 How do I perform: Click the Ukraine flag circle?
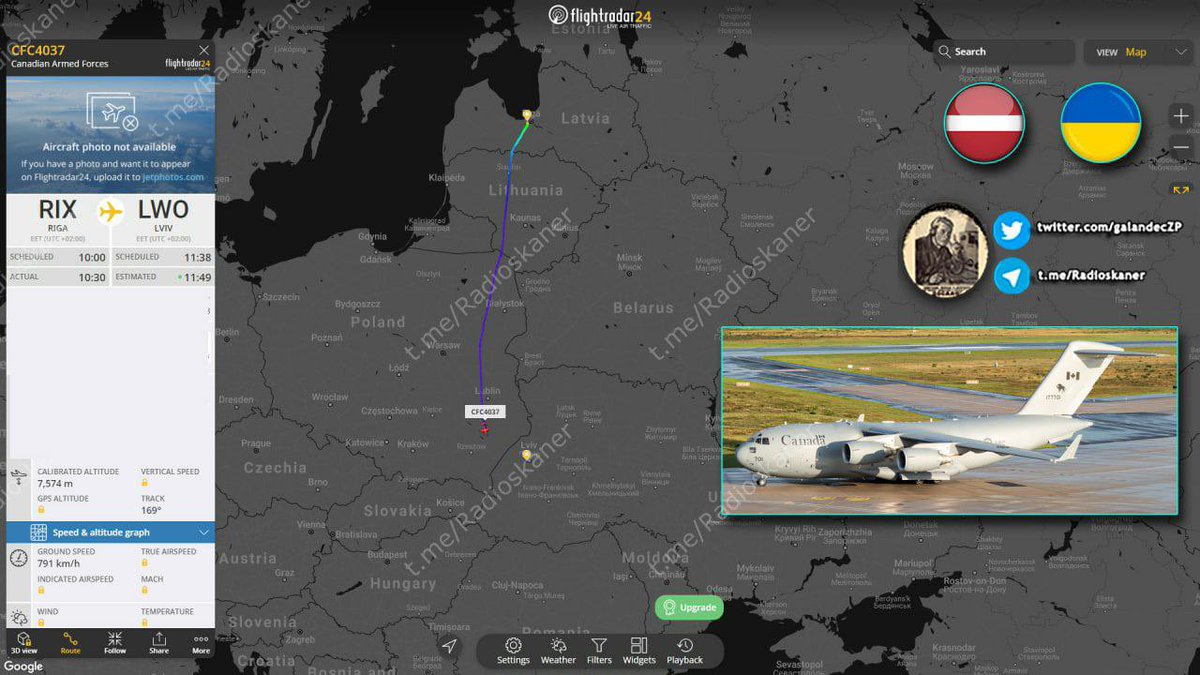(1100, 123)
